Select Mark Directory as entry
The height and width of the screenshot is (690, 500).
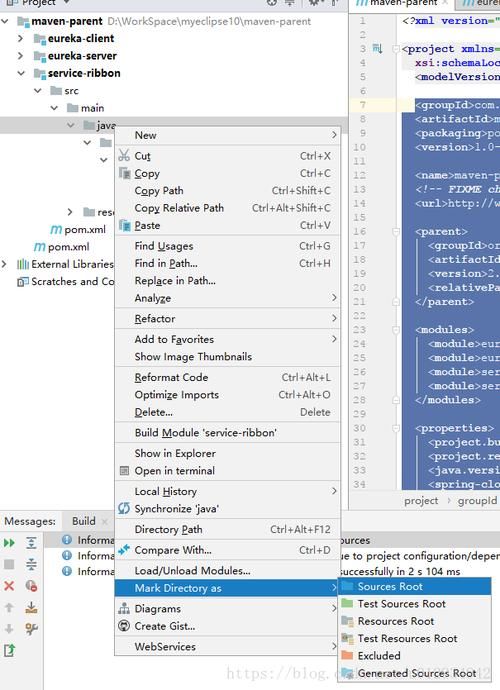228,588
